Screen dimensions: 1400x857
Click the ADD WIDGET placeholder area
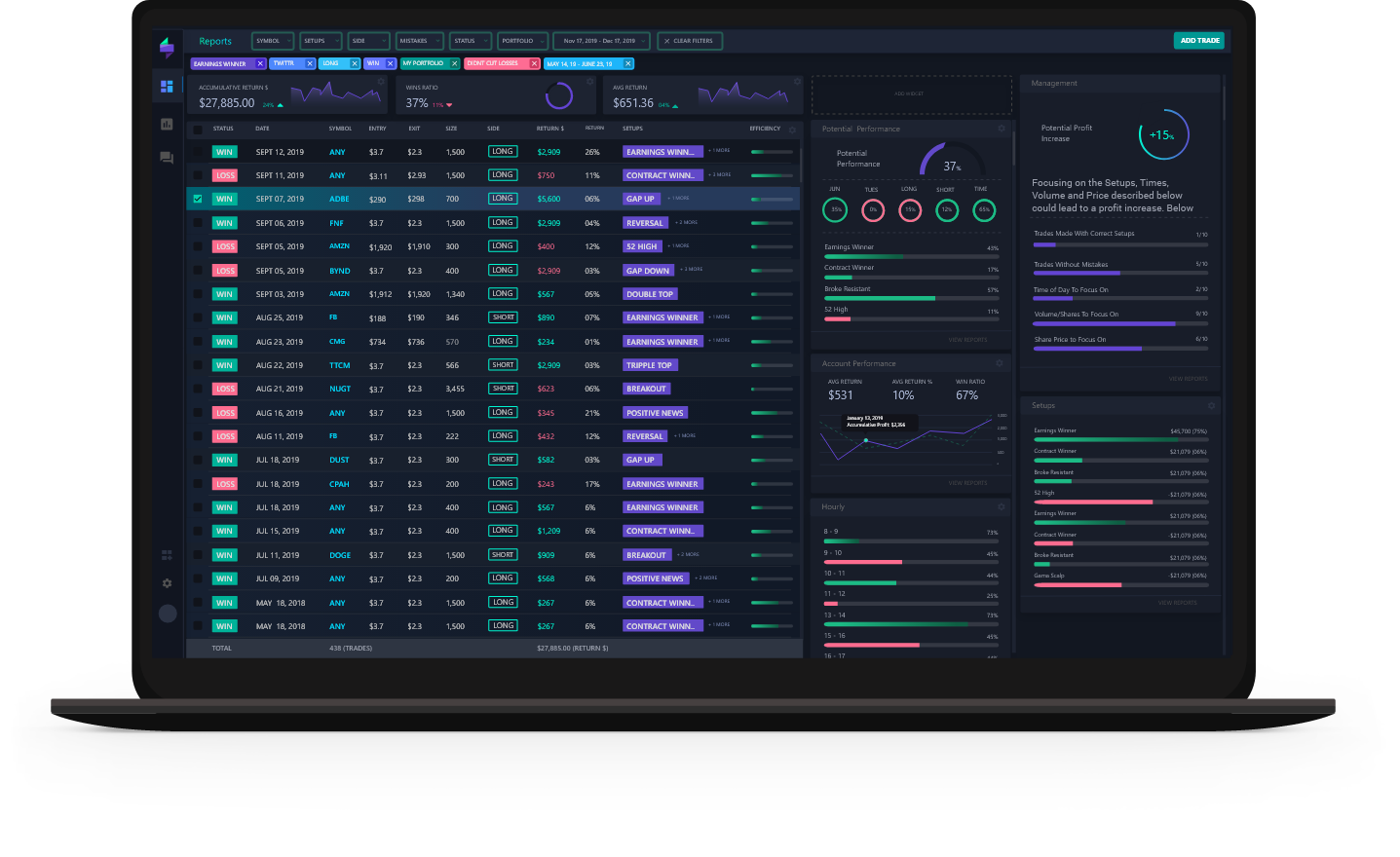pos(911,94)
